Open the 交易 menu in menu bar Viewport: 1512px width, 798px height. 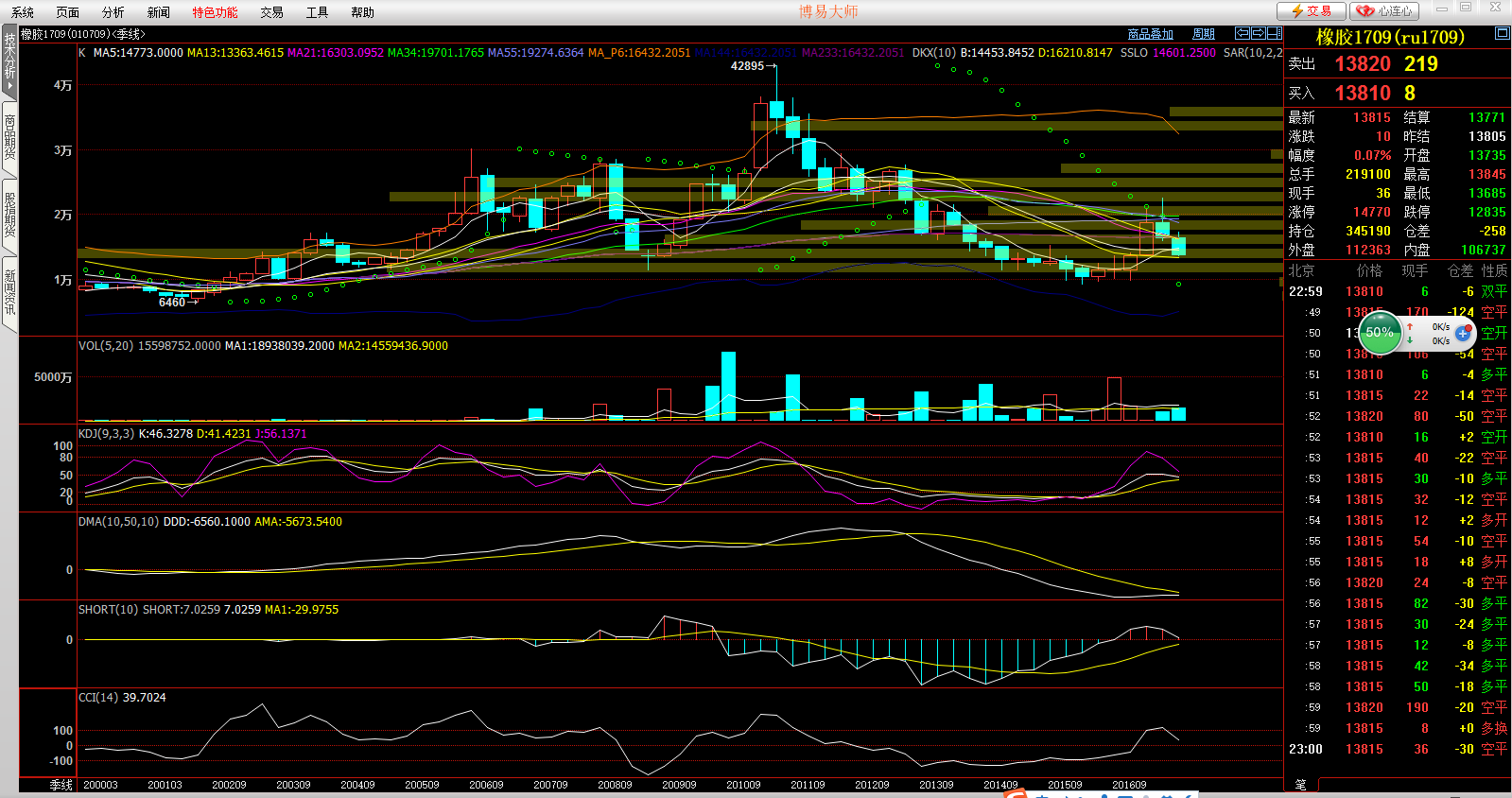[x=272, y=12]
